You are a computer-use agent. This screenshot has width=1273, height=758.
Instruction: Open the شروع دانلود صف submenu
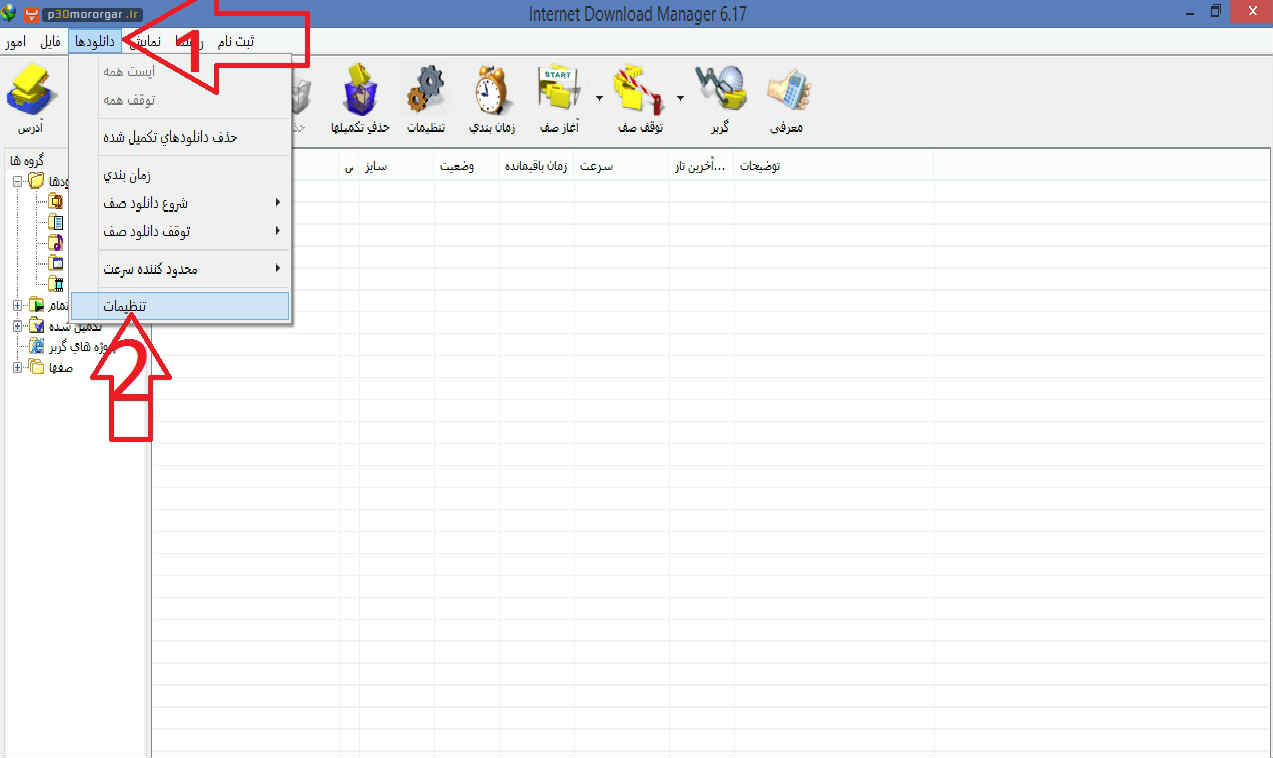point(180,203)
